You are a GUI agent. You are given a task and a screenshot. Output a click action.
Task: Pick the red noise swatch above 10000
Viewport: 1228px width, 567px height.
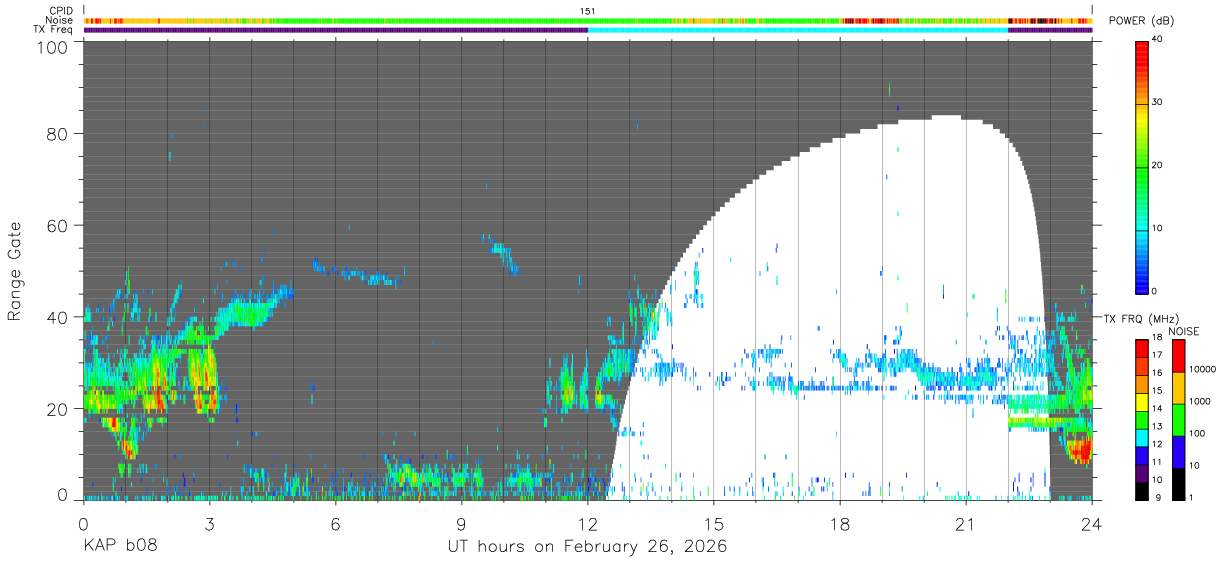click(1178, 356)
